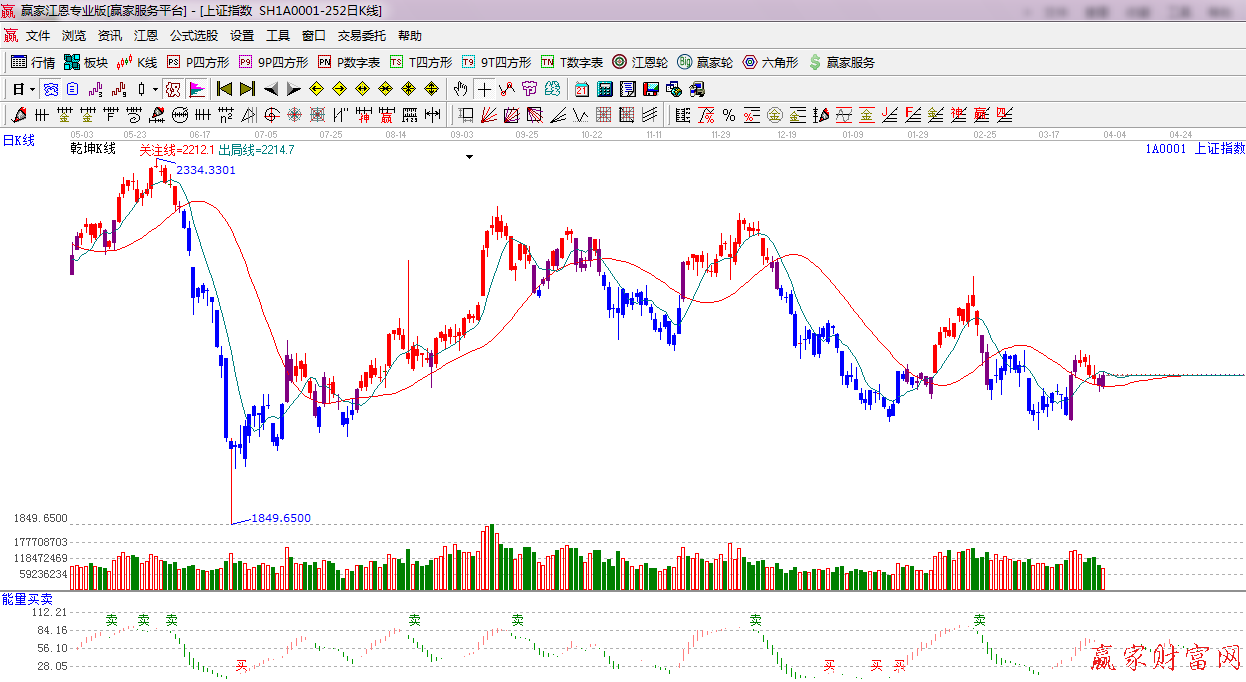Click the calculator icon in toolbar
Viewport: 1246px width, 682px height.
coord(604,89)
